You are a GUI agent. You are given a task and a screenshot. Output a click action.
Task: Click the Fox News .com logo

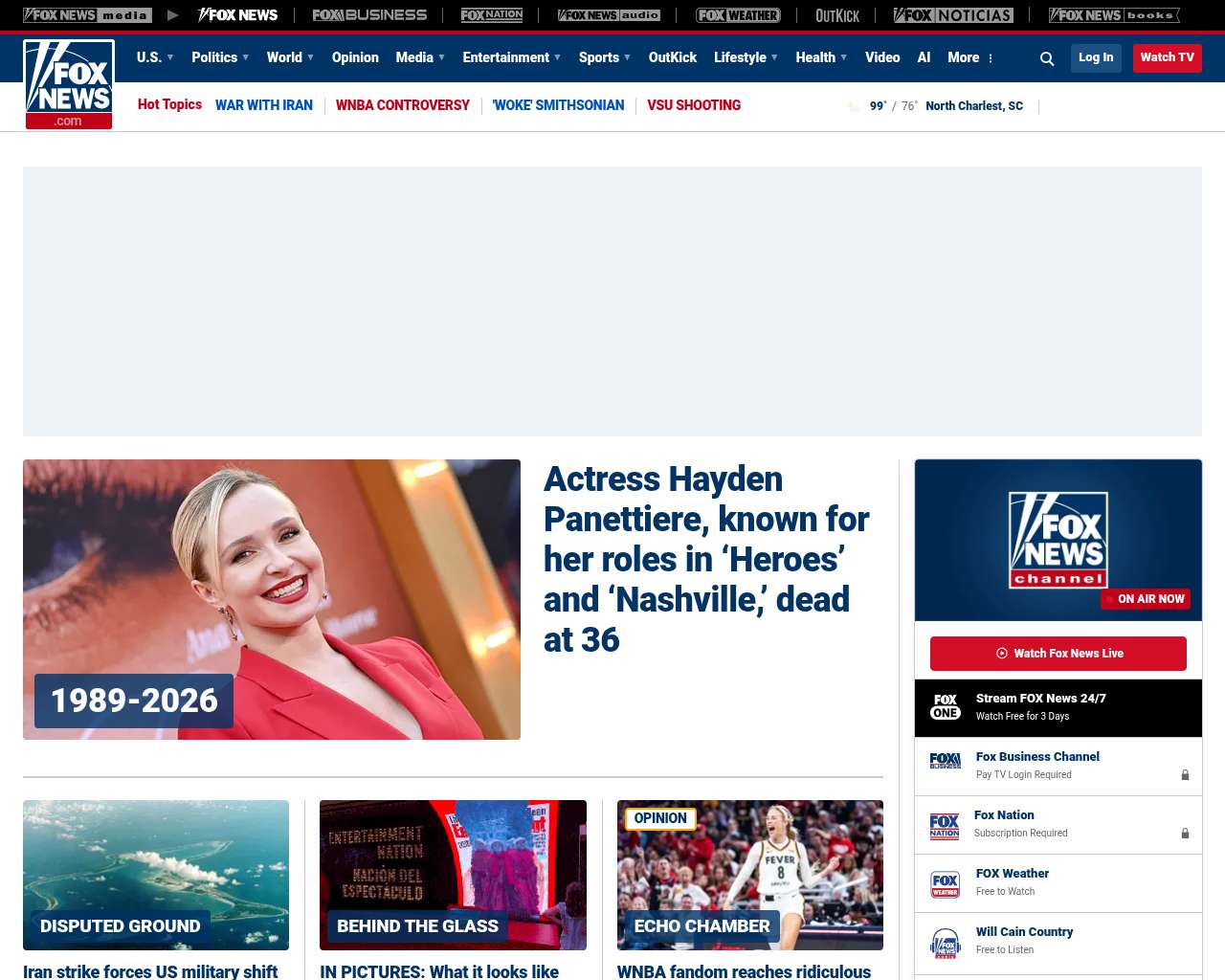click(x=69, y=84)
